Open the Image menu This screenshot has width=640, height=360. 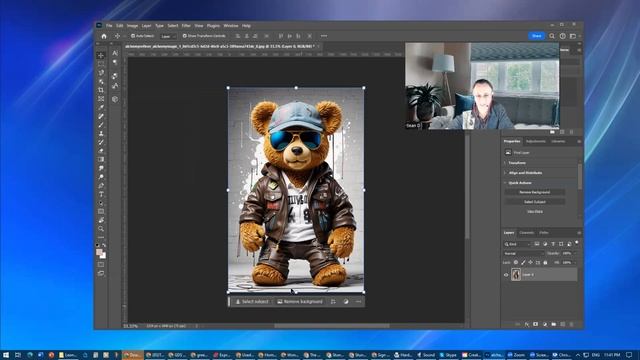tap(132, 26)
